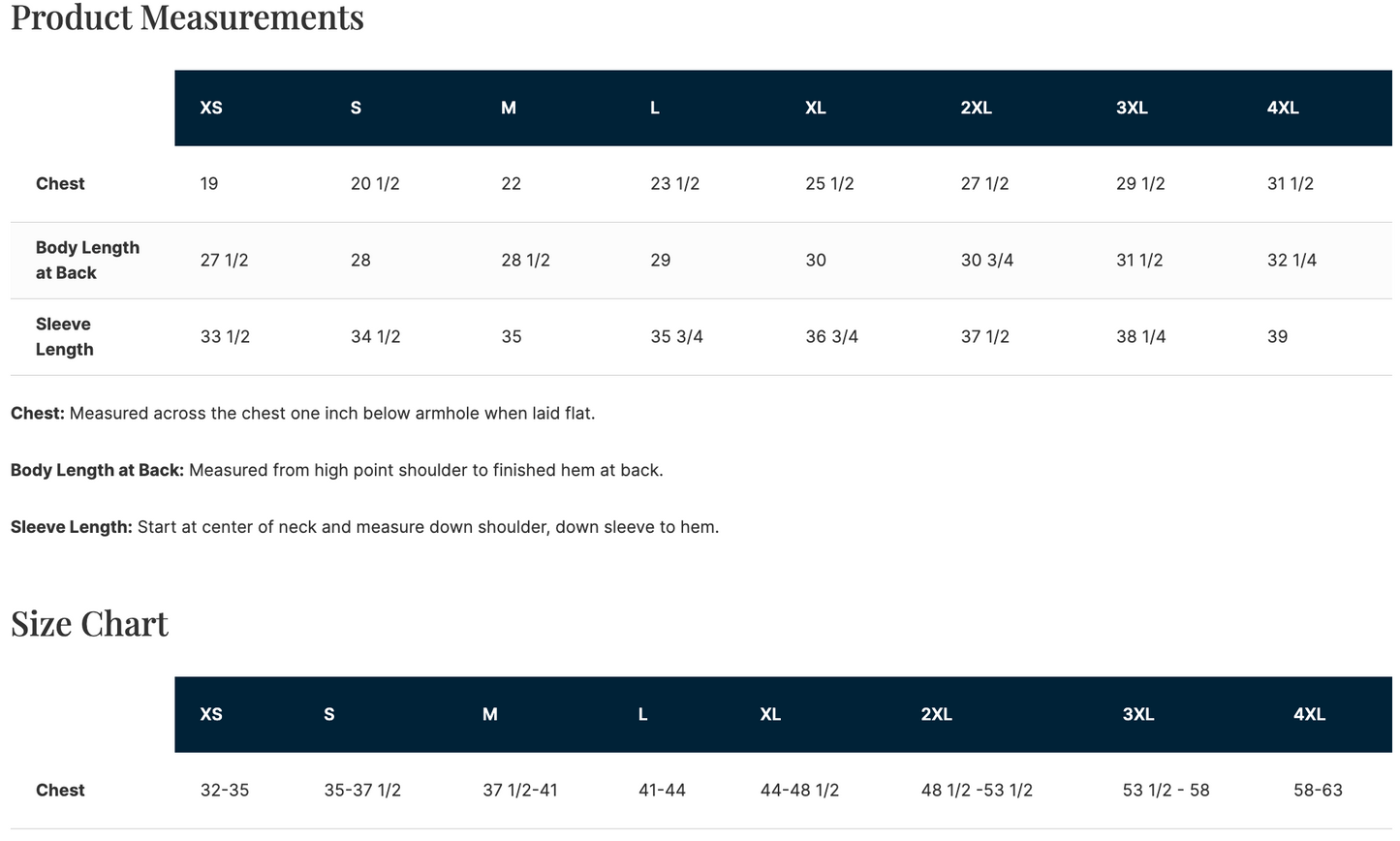Viewport: 1400px width, 841px height.
Task: Click sleeve length value 36 3/4 for XL
Action: point(831,336)
